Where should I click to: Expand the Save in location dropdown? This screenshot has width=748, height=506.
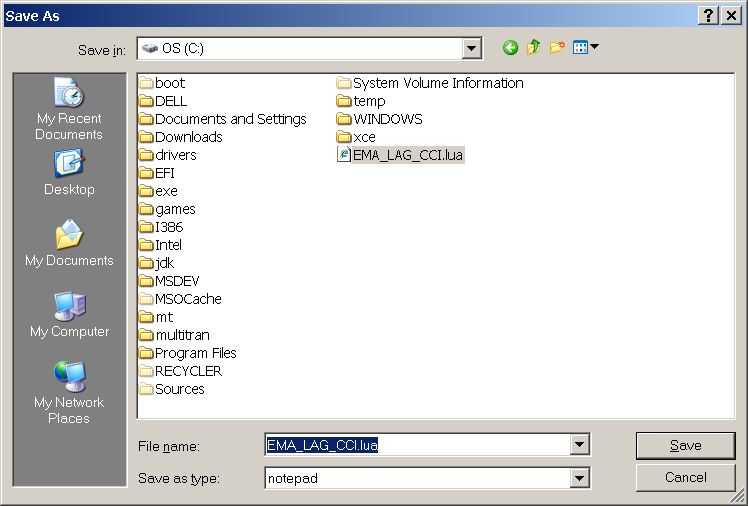471,48
